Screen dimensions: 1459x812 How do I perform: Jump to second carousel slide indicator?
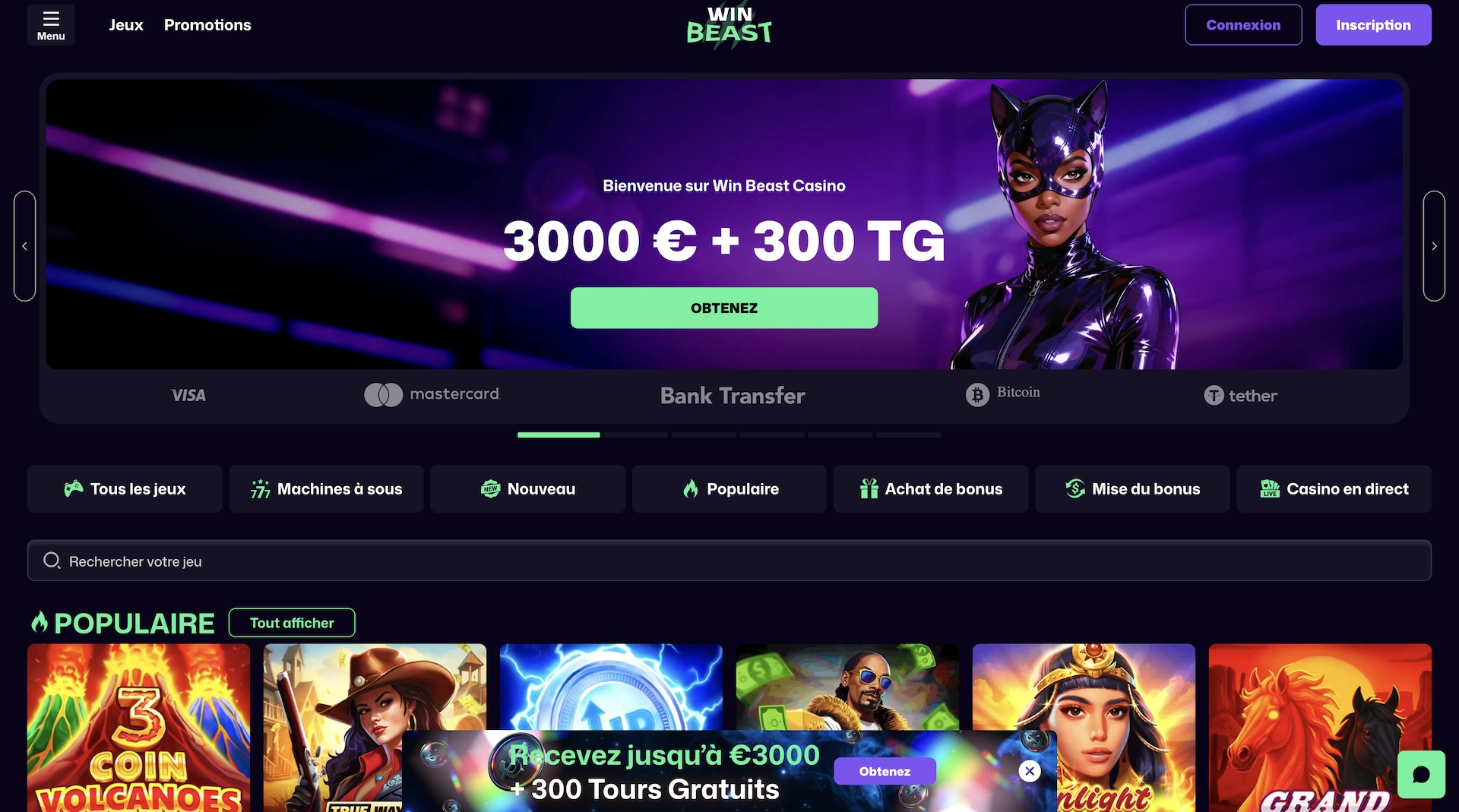[636, 435]
